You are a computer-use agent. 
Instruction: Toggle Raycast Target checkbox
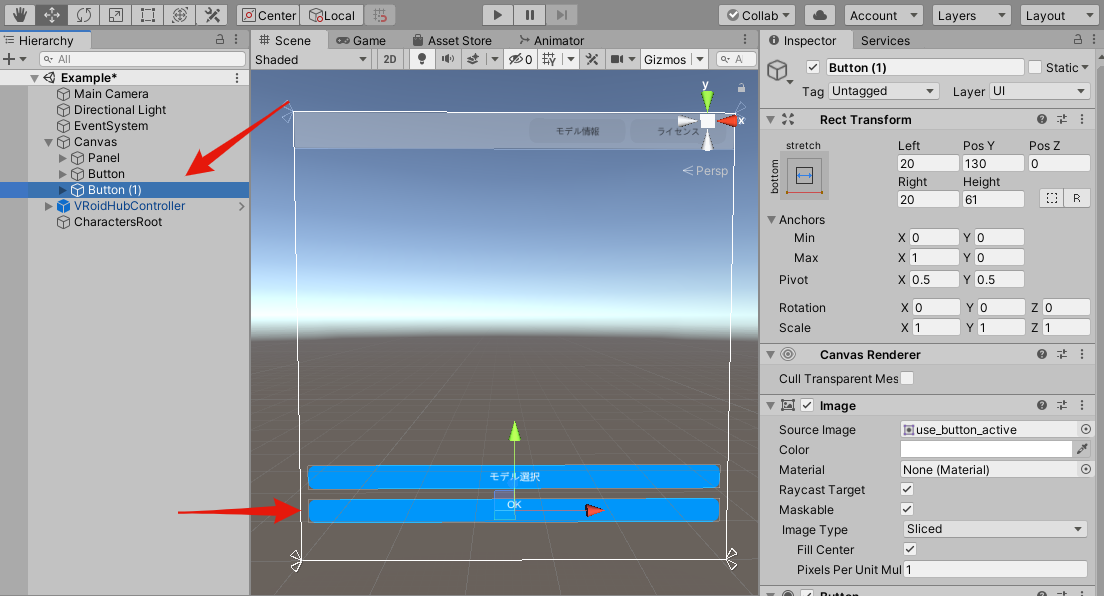click(907, 489)
